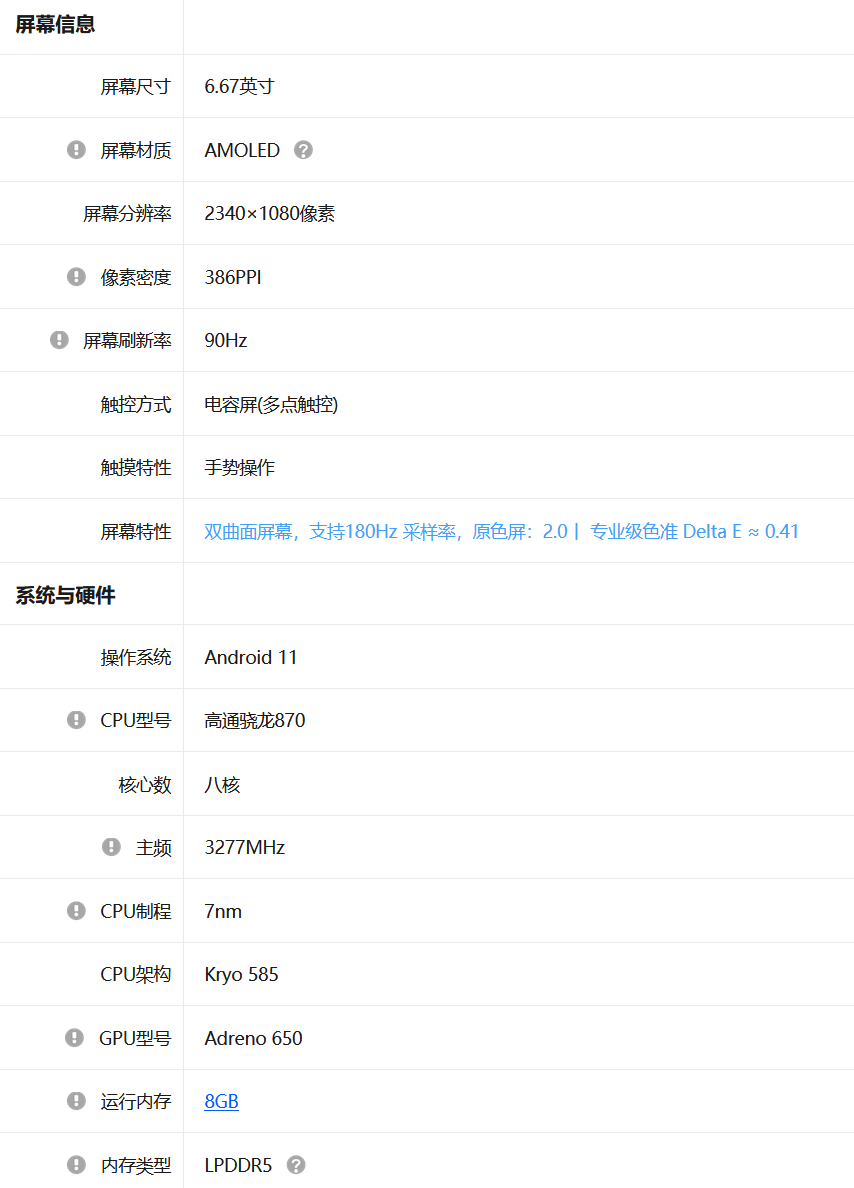The image size is (854, 1188).
Task: Click the info icon beside 屏幕材质
Action: click(76, 150)
